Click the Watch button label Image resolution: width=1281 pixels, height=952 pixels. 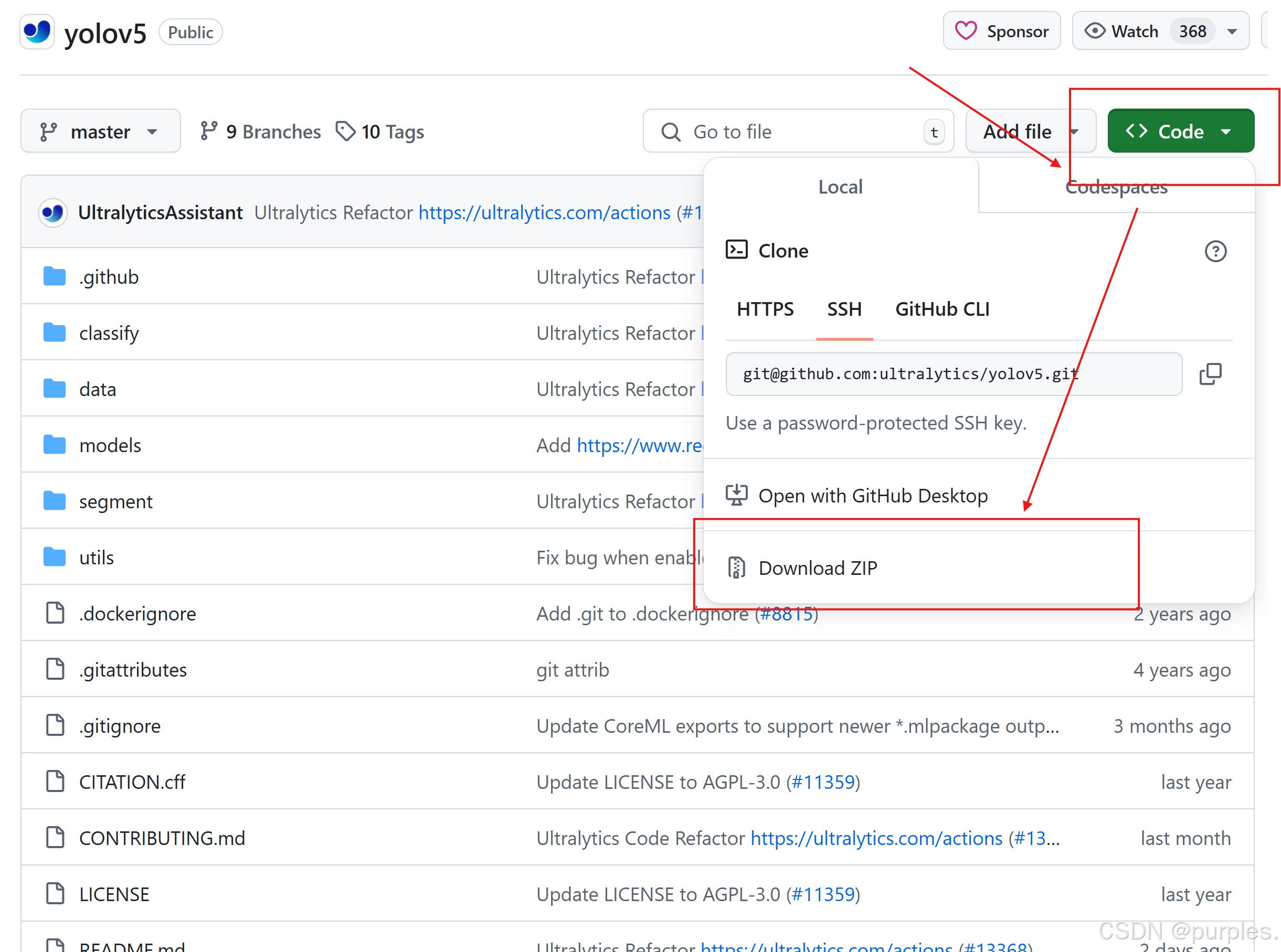point(1135,31)
